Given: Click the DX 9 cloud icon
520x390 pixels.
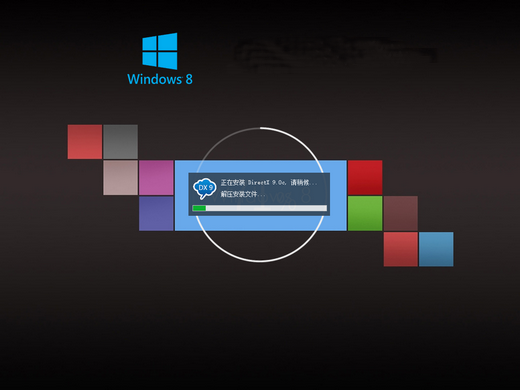Looking at the screenshot, I should (x=205, y=188).
